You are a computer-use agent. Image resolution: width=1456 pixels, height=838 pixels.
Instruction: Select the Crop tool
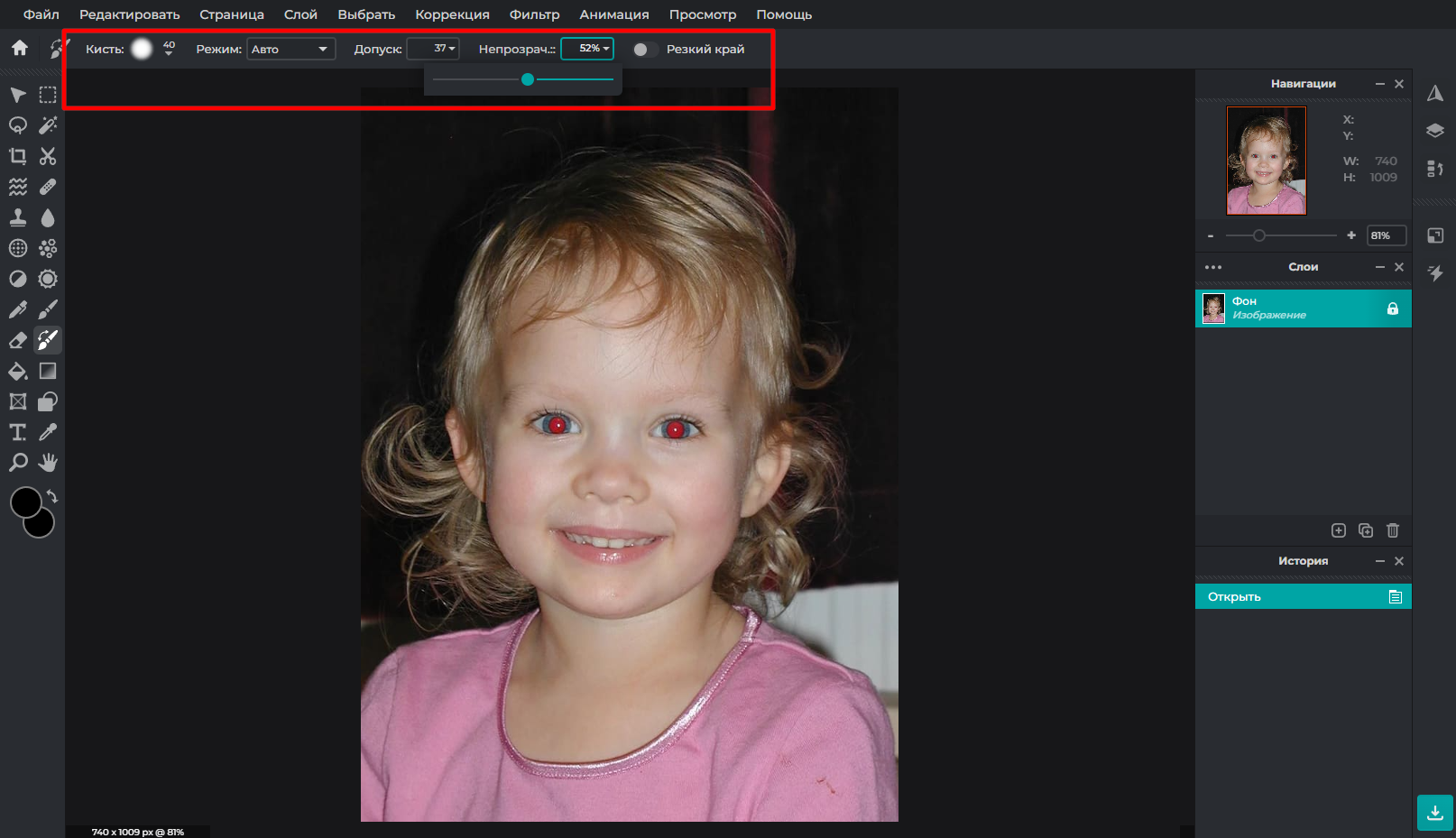[17, 156]
